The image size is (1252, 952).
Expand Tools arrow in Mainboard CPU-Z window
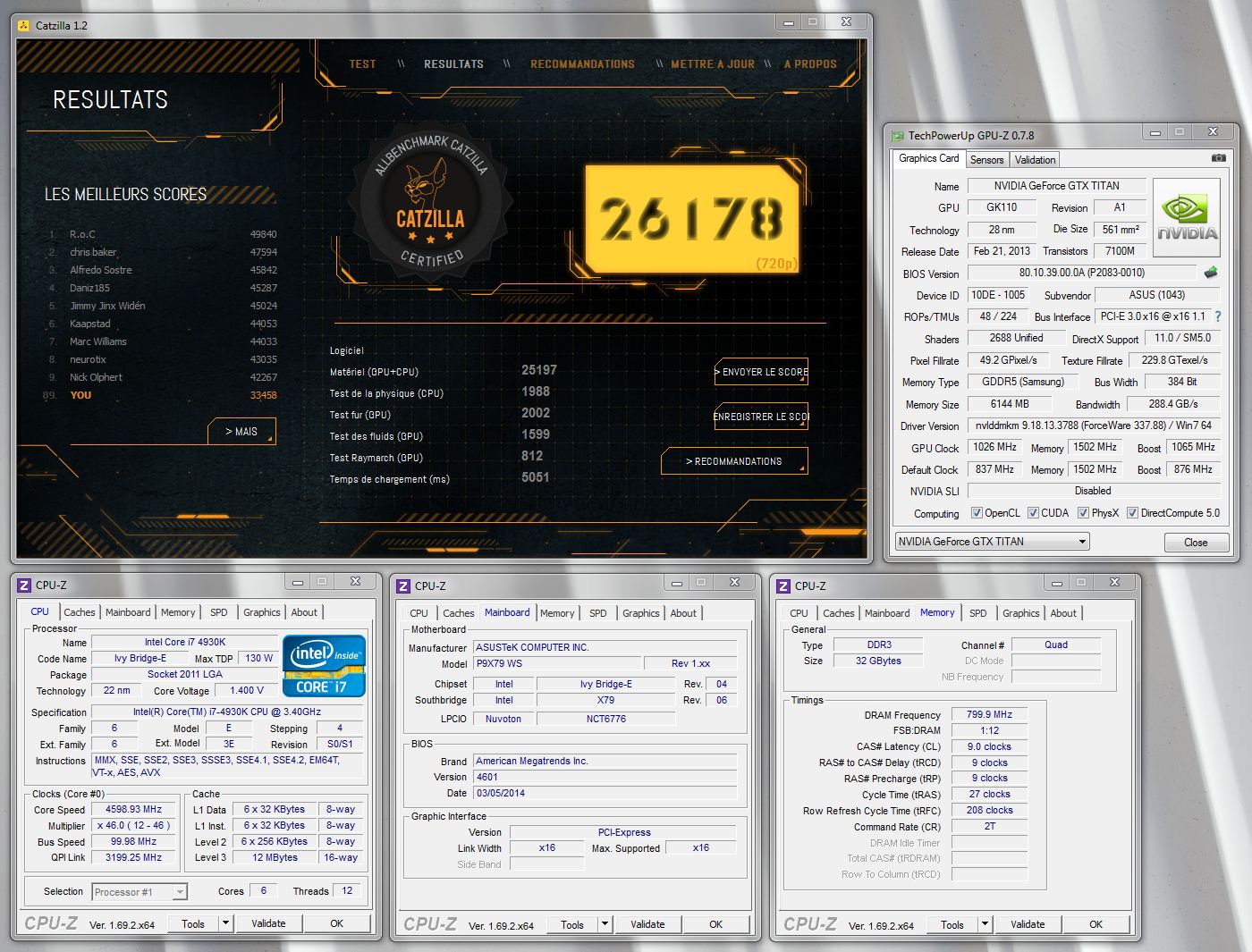point(605,924)
